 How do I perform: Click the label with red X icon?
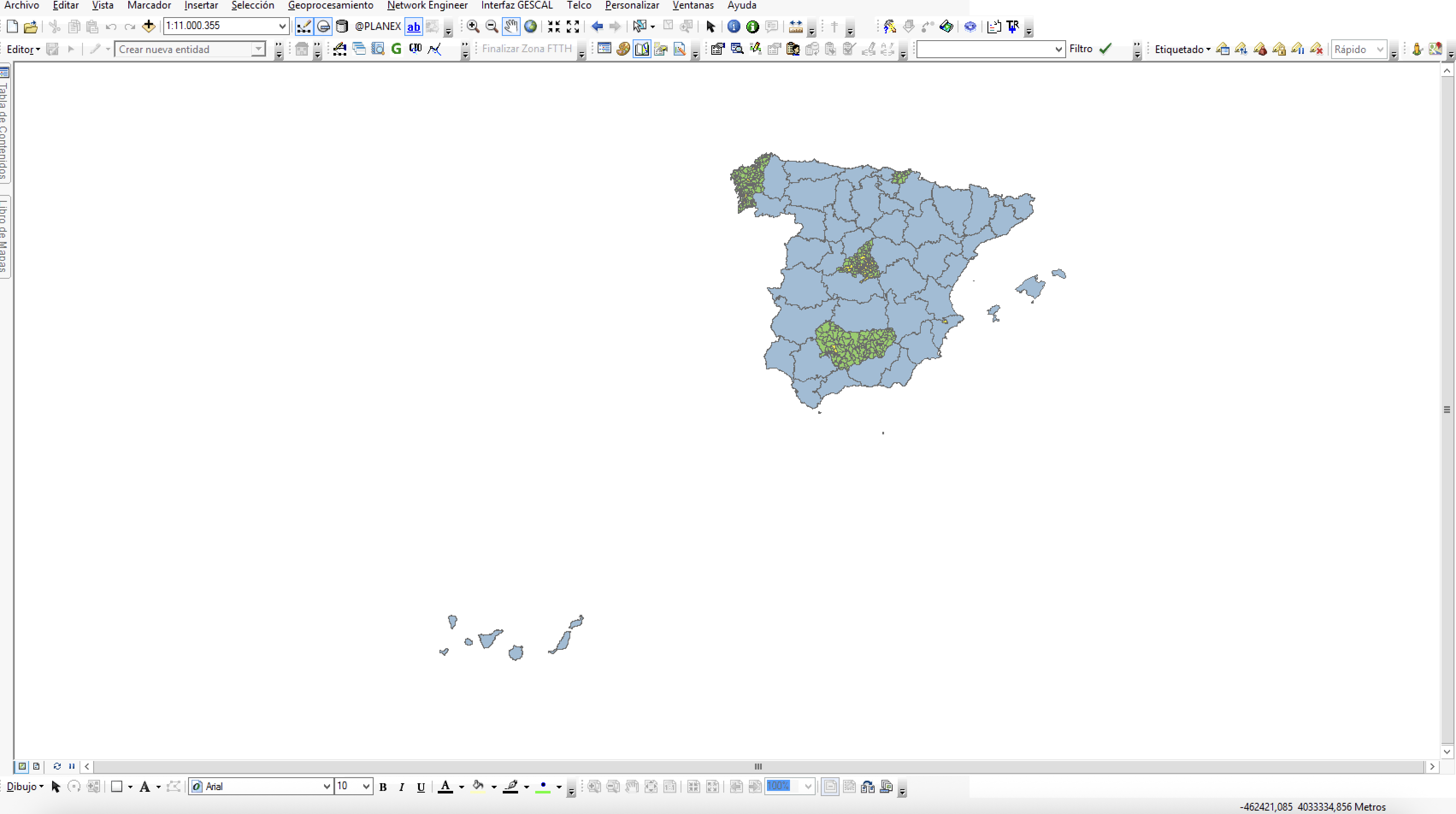(x=1316, y=49)
